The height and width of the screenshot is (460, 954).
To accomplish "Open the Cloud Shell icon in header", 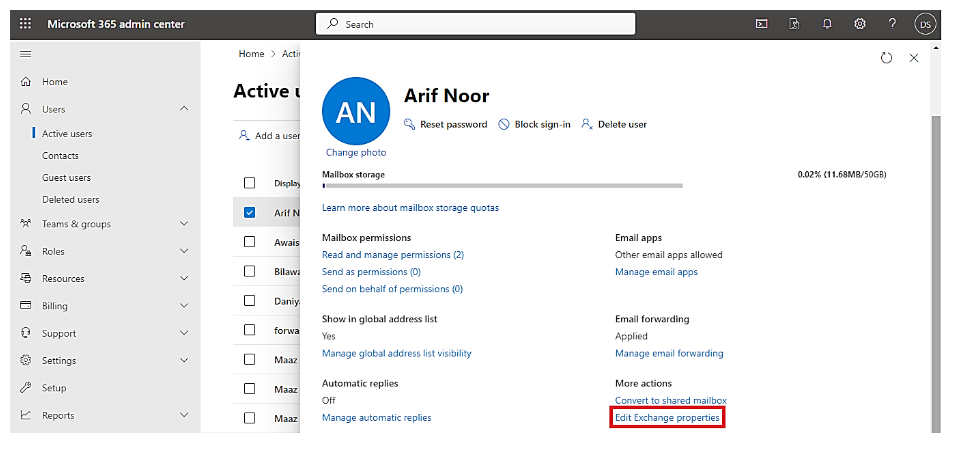I will click(x=761, y=24).
